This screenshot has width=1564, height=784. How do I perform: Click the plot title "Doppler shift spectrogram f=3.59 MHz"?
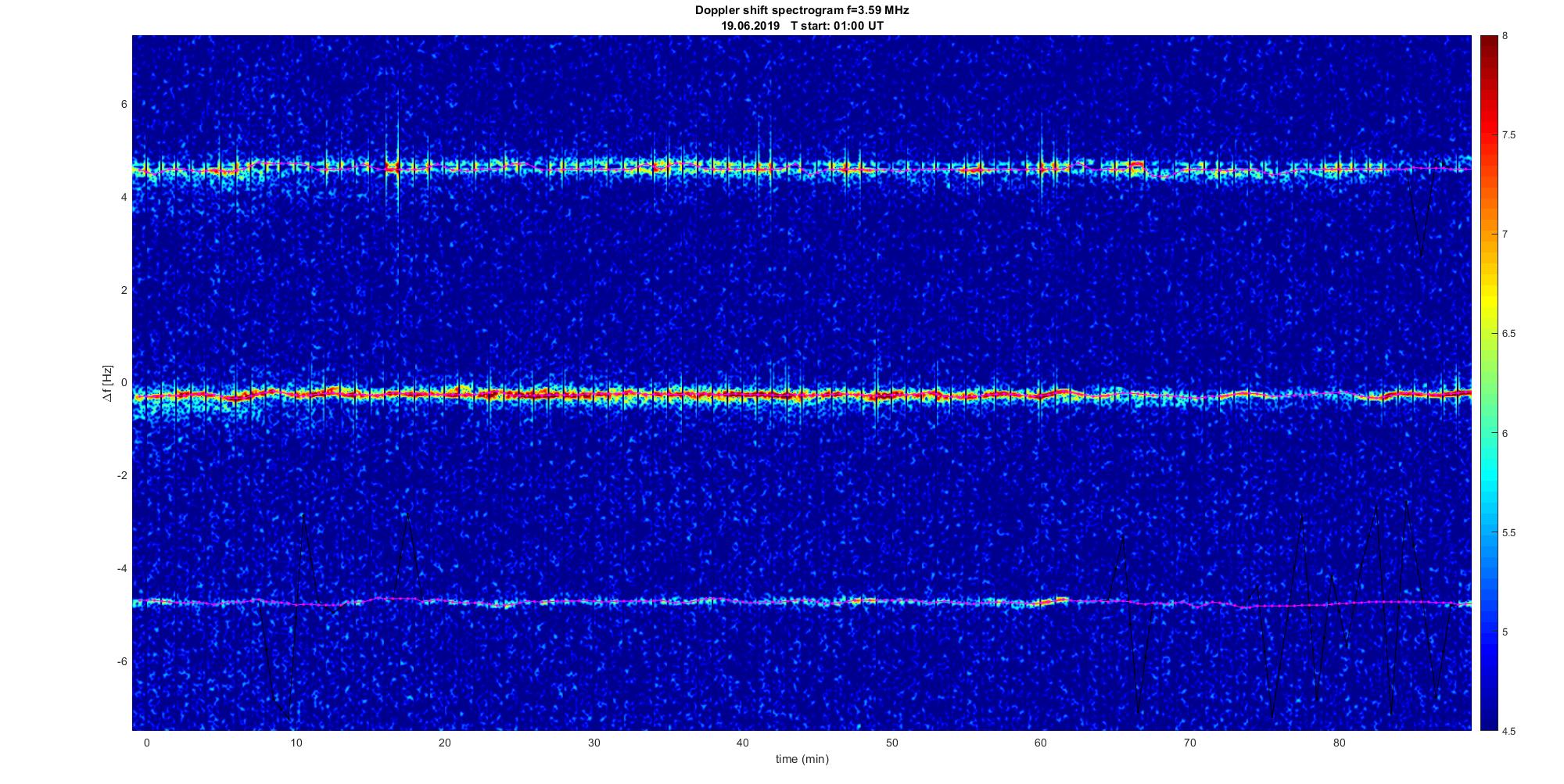point(802,10)
